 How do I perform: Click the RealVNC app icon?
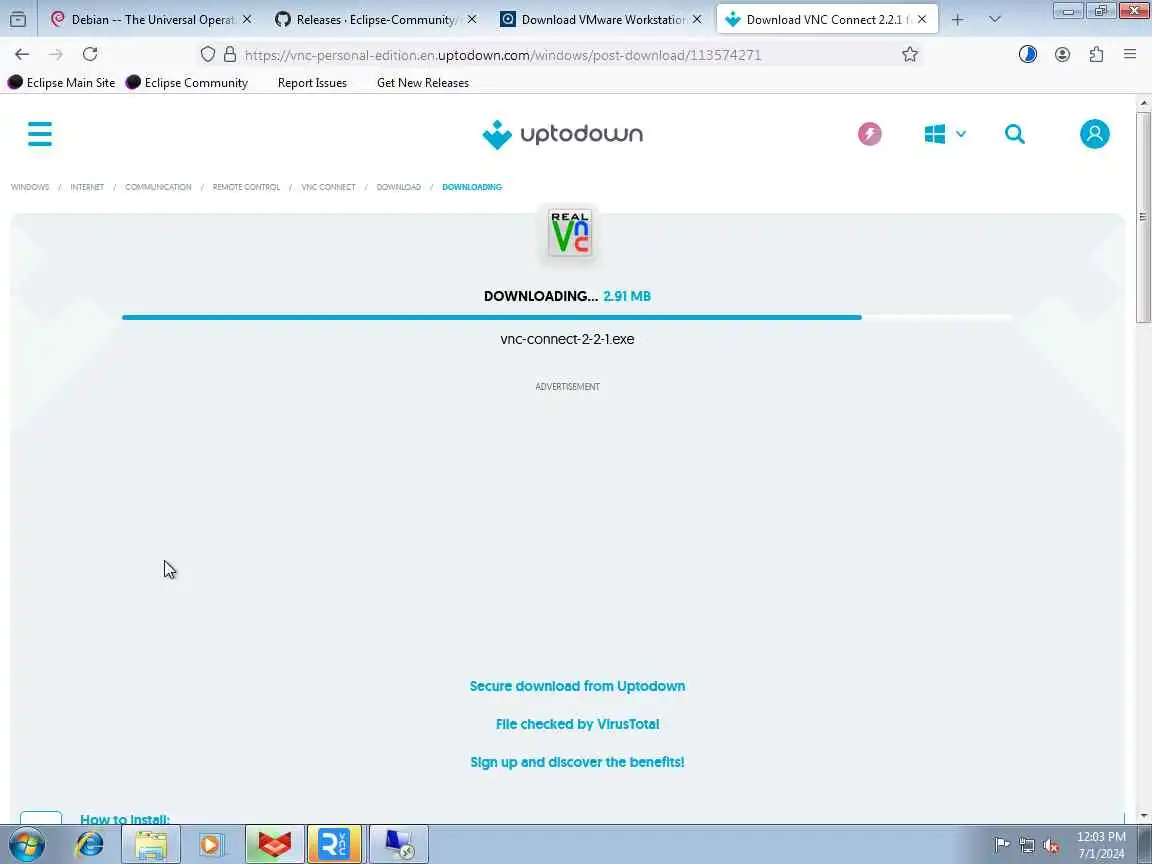[x=570, y=233]
